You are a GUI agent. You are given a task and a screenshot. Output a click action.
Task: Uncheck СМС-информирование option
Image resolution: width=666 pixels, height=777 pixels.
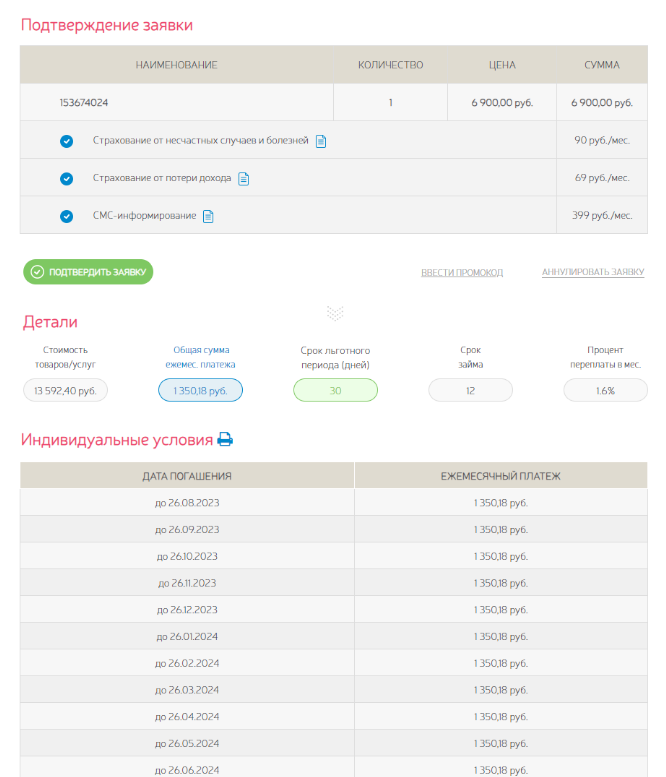[x=66, y=216]
